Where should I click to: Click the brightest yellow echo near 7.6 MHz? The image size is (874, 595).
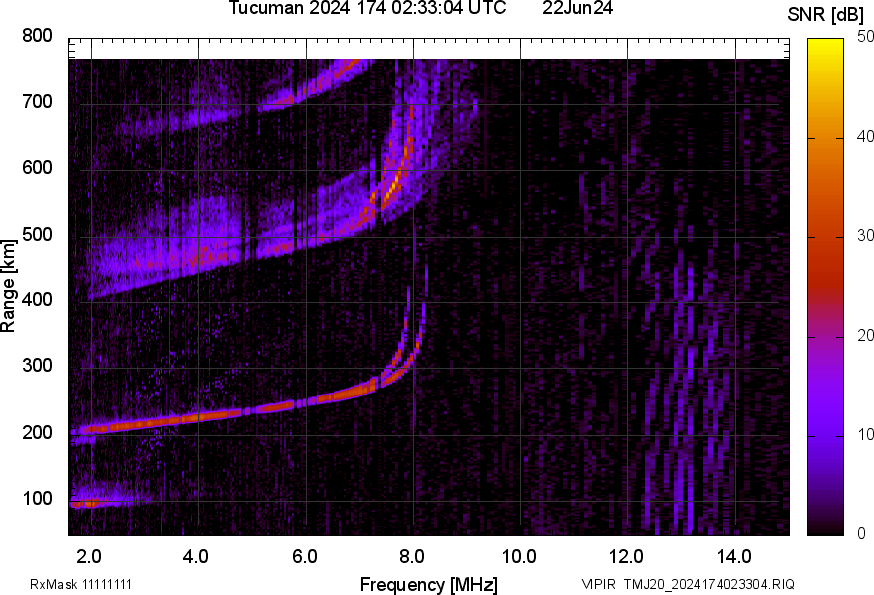tap(392, 187)
